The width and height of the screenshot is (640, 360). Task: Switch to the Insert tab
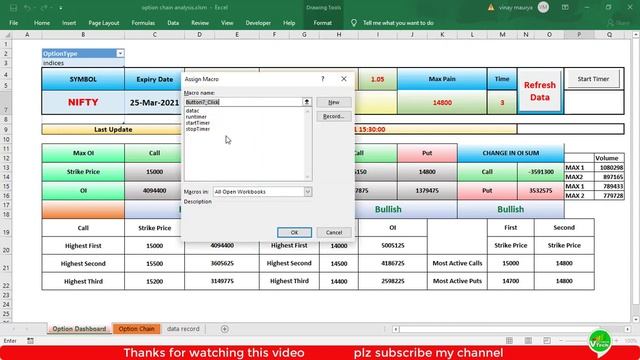coord(69,23)
